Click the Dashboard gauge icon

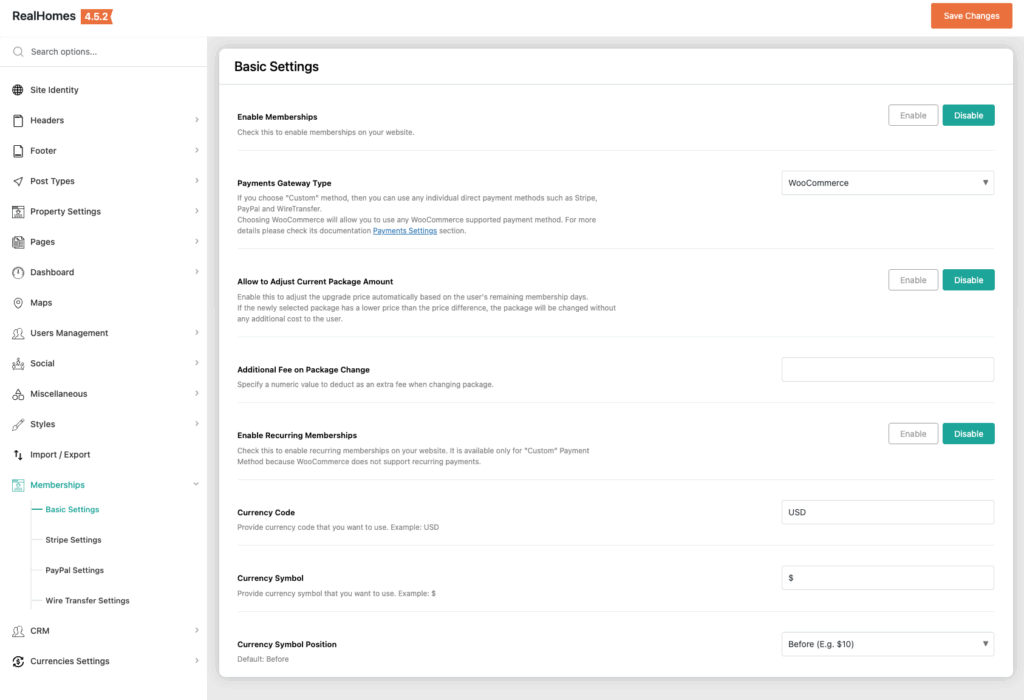pyautogui.click(x=18, y=272)
